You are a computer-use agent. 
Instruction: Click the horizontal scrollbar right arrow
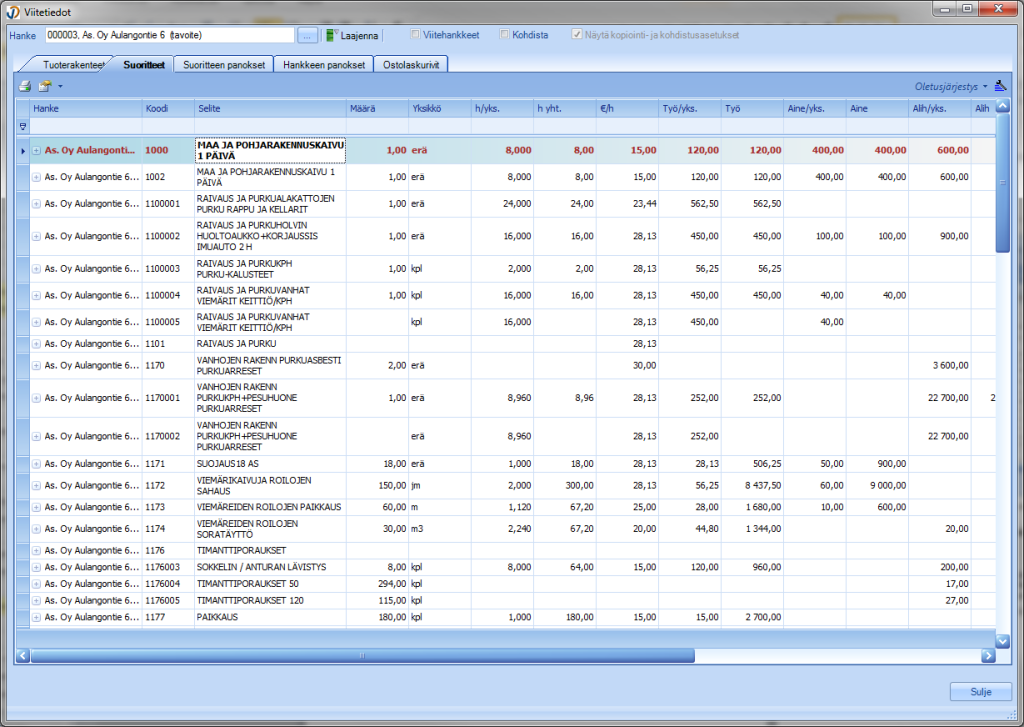[x=987, y=656]
